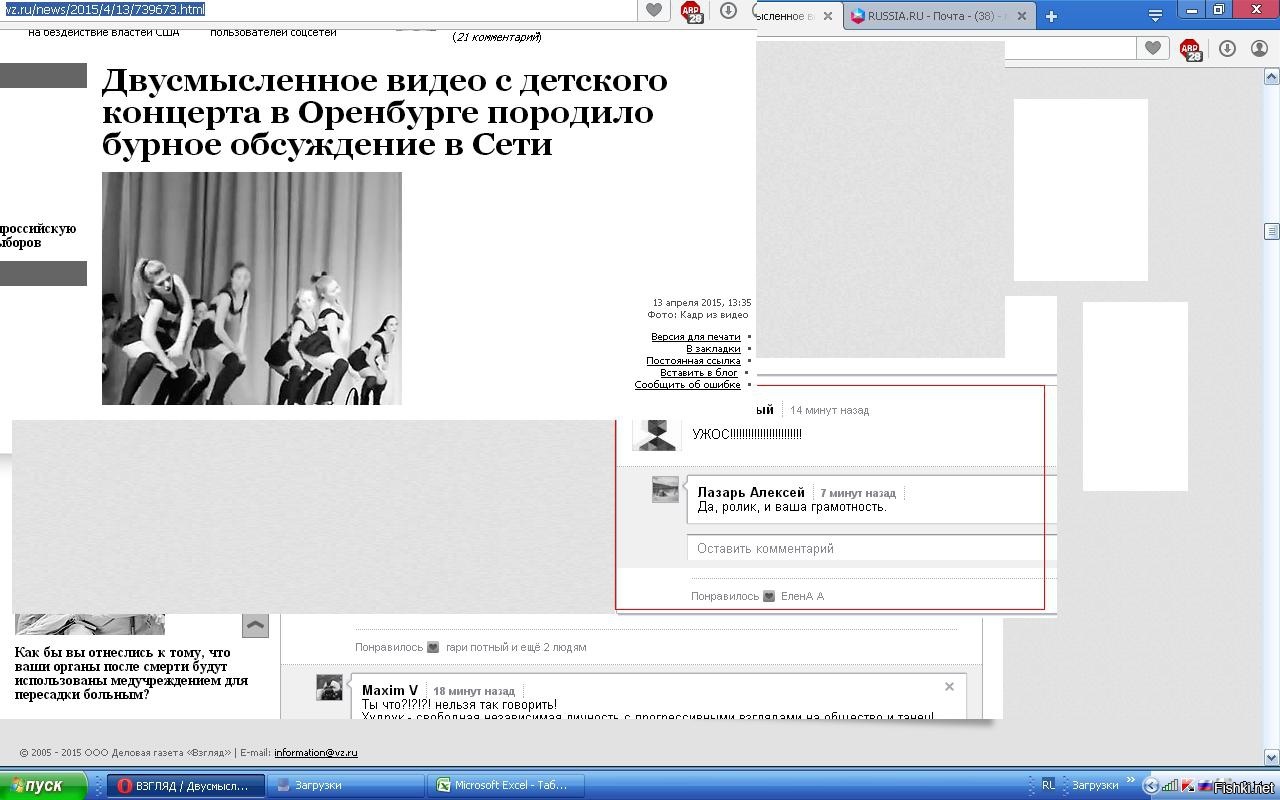Open the dancers video frame image
1280x800 pixels.
click(x=252, y=288)
